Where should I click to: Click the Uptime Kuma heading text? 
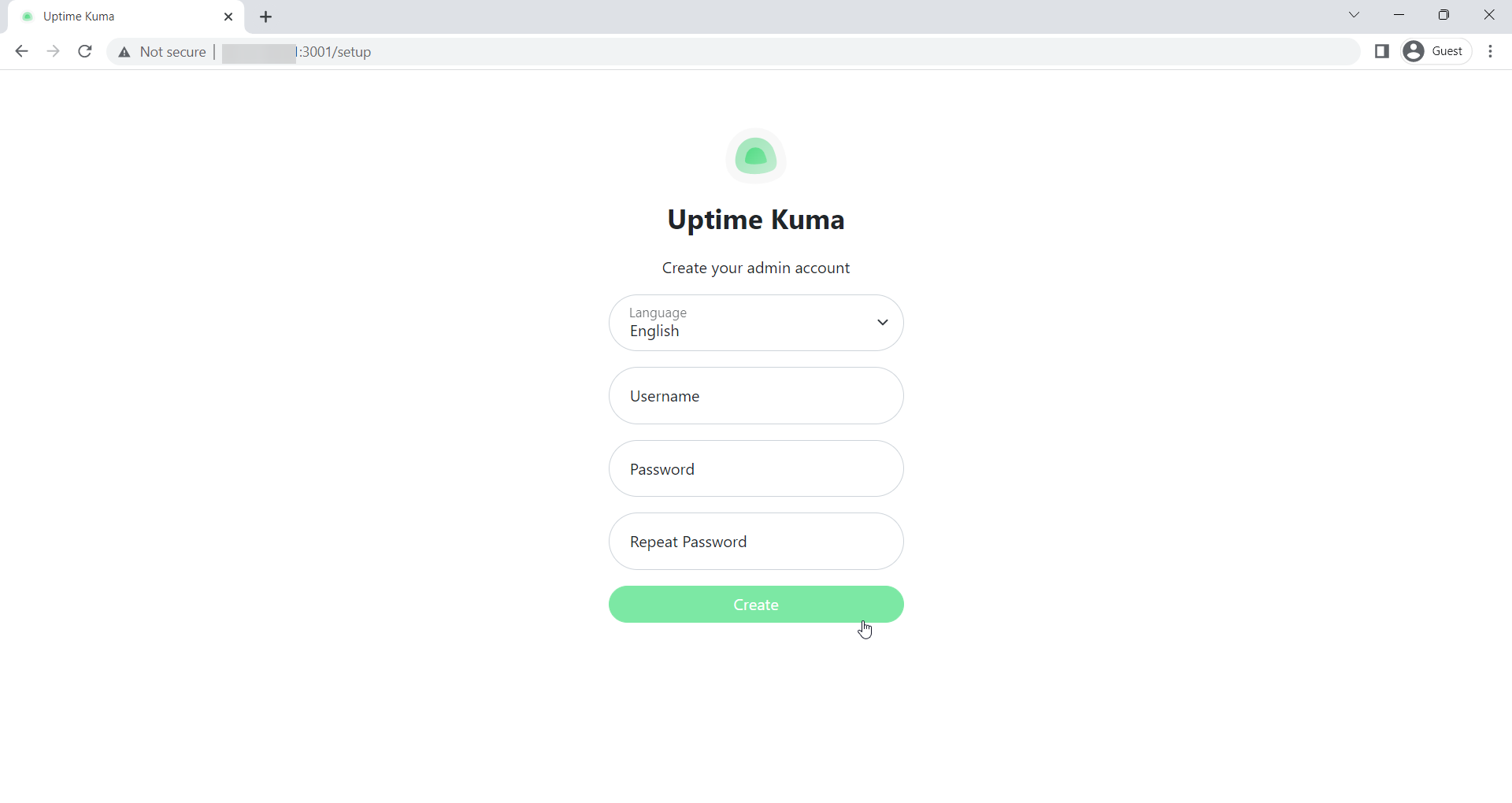[756, 220]
